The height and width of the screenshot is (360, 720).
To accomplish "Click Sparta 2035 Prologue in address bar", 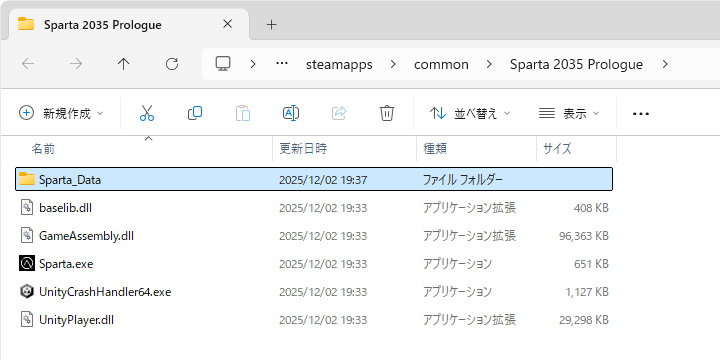I will [x=576, y=64].
